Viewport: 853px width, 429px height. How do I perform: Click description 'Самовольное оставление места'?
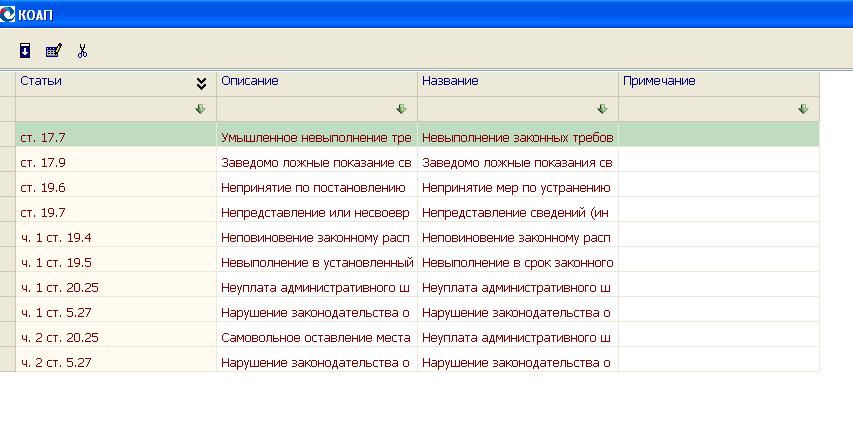tap(316, 338)
